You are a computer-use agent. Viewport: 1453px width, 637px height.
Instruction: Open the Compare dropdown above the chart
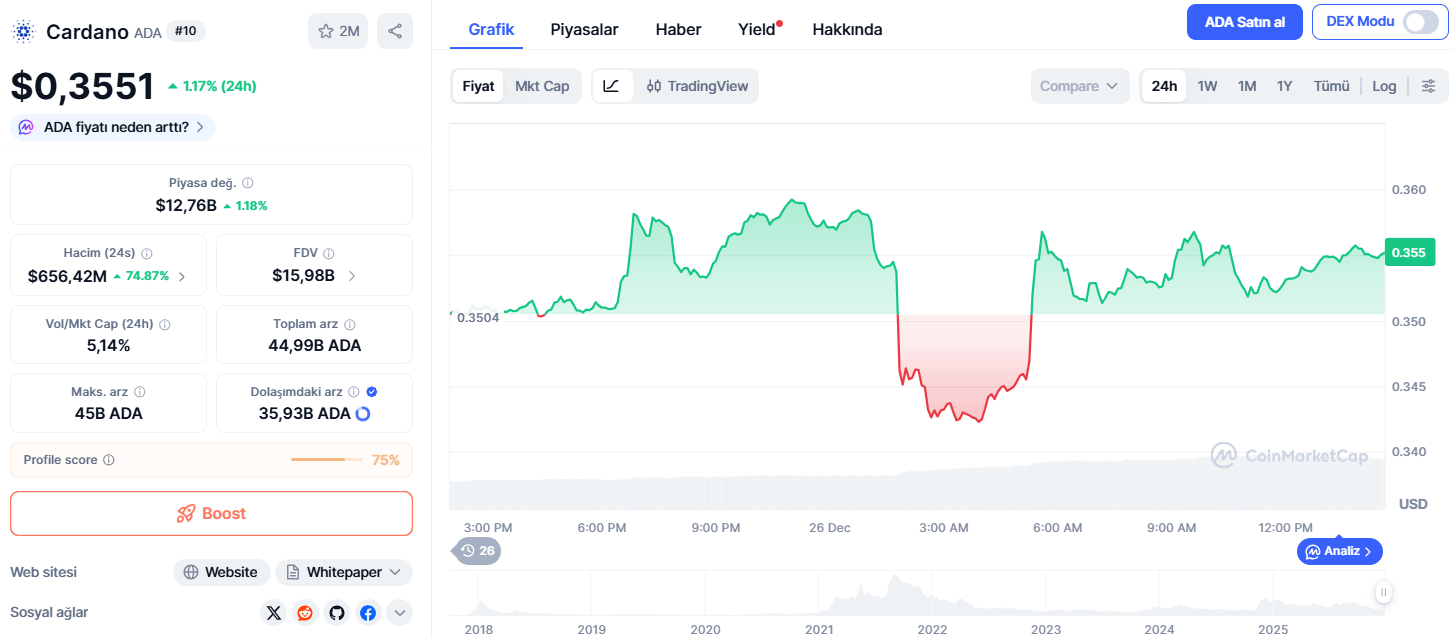(x=1080, y=86)
